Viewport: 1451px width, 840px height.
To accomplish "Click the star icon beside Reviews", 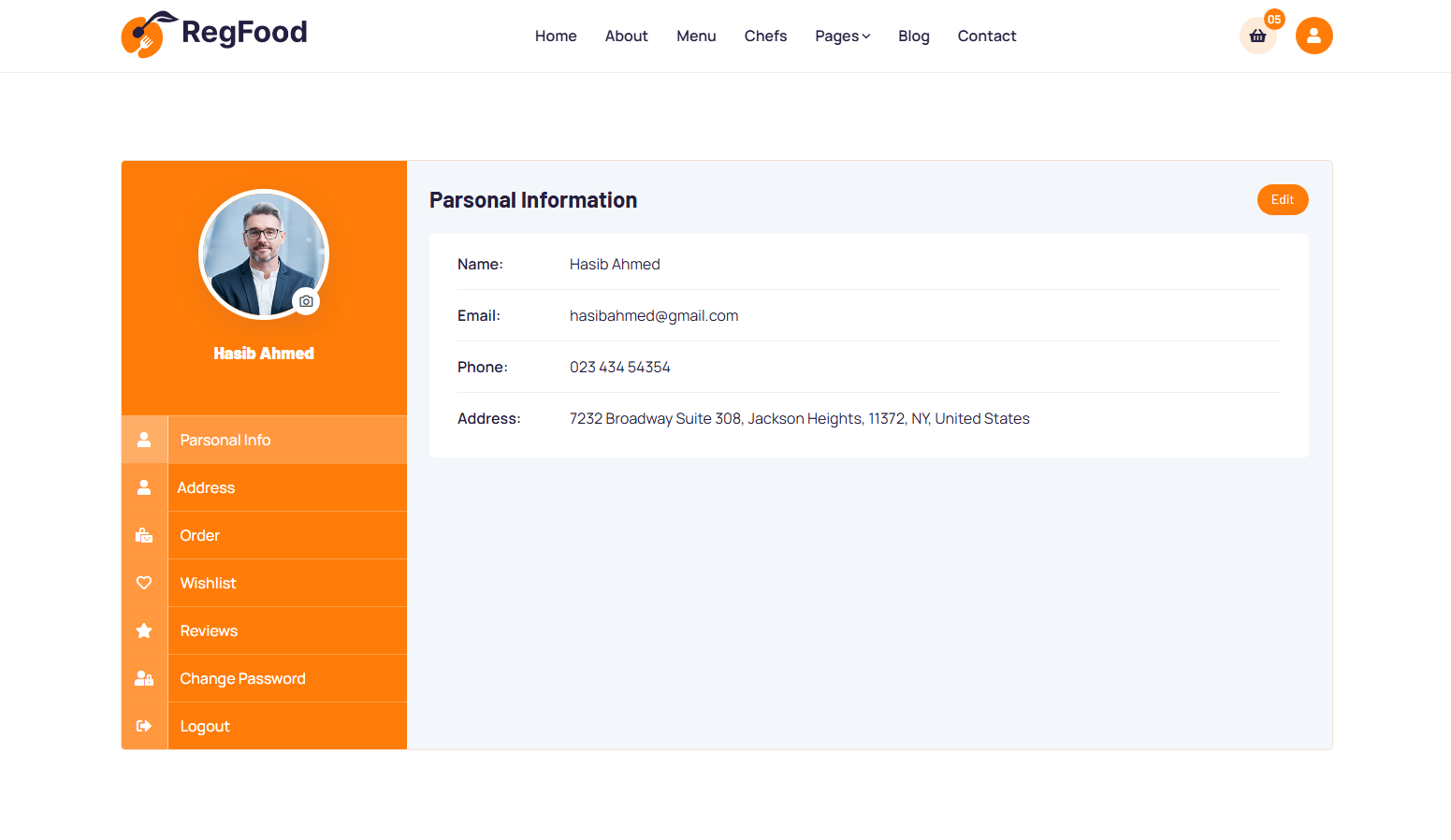I will pos(144,630).
